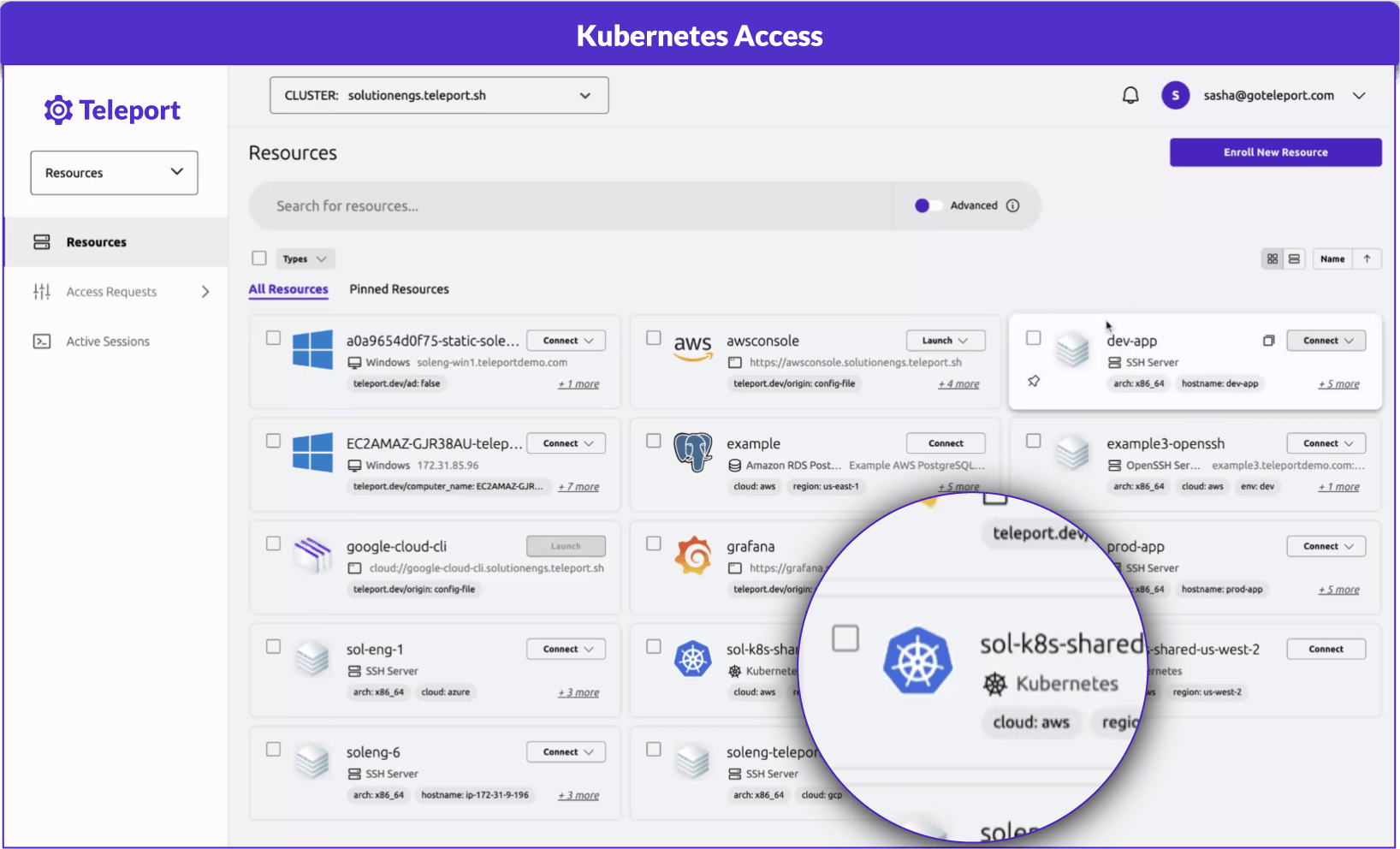1400x849 pixels.
Task: Select the EC2AMAZ-GJR38AU checkbox
Action: 273,441
